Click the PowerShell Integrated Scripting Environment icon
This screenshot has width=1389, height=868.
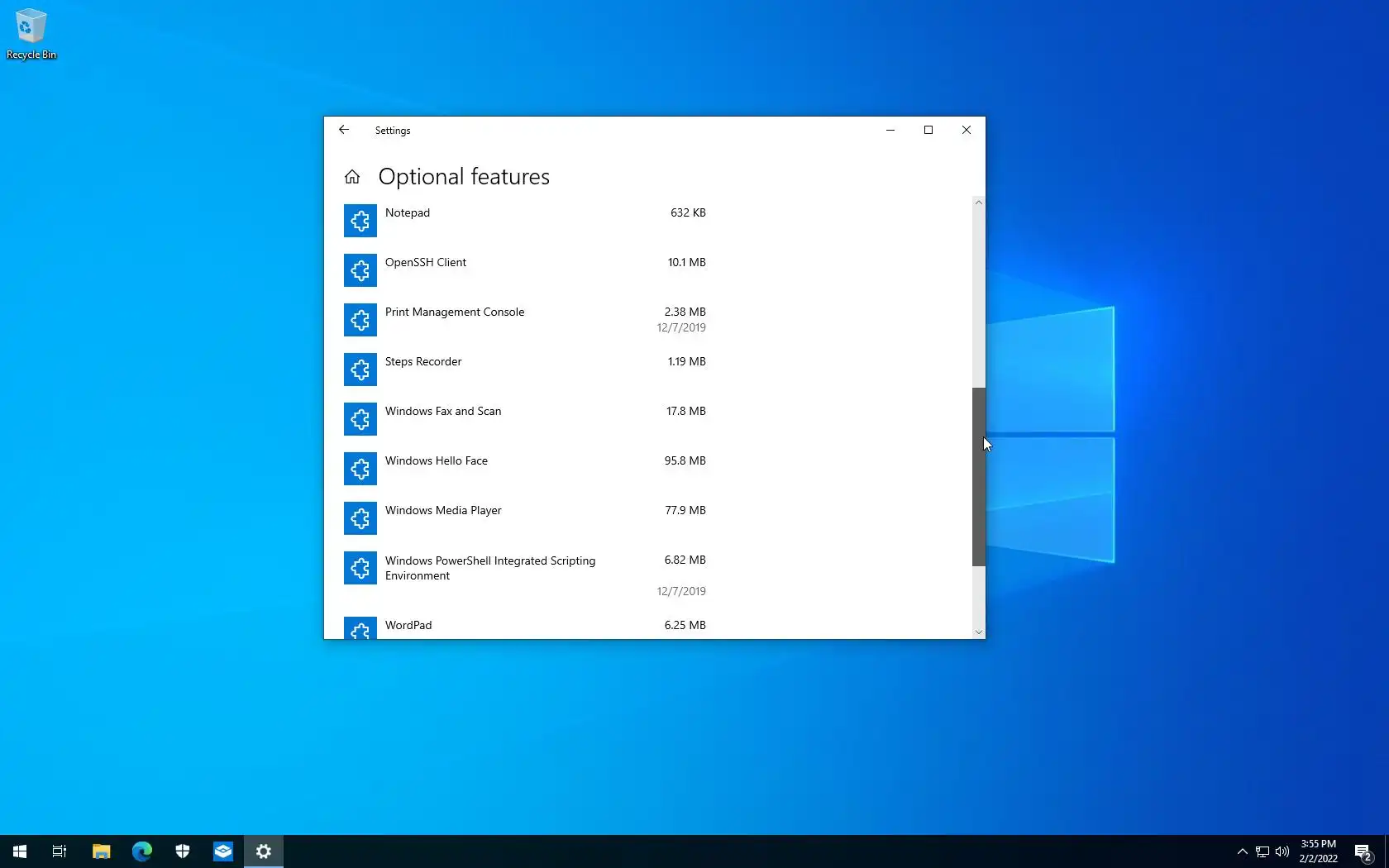tap(360, 568)
